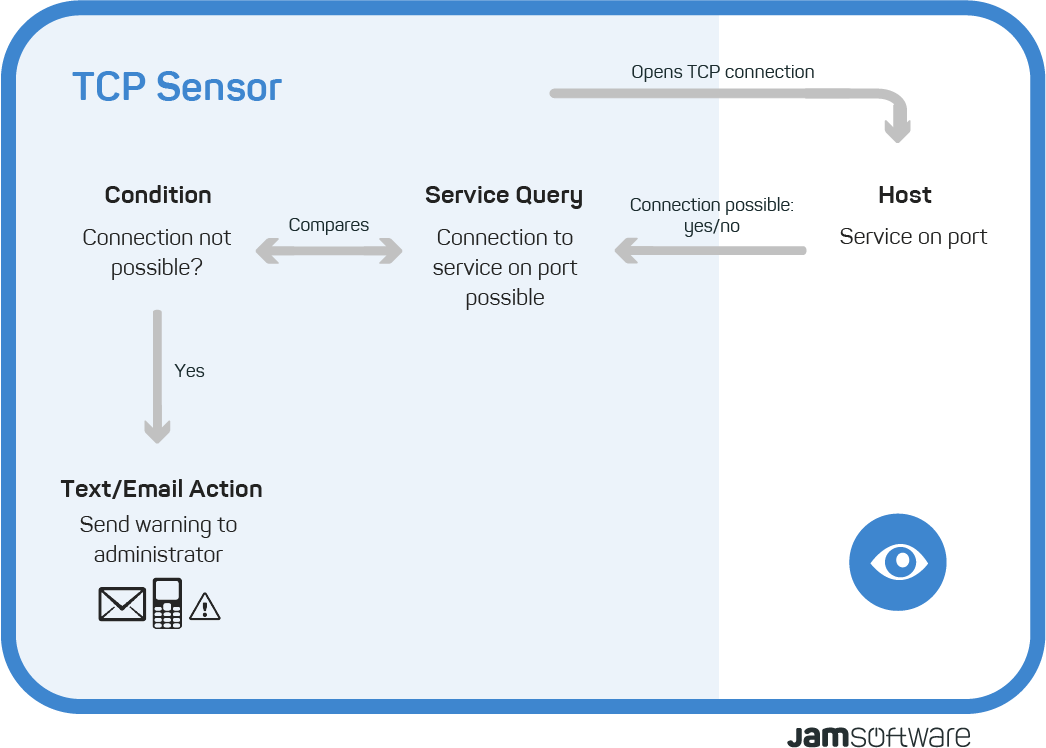Click the warning triangle icon
This screenshot has height=748, width=1046.
(x=205, y=607)
